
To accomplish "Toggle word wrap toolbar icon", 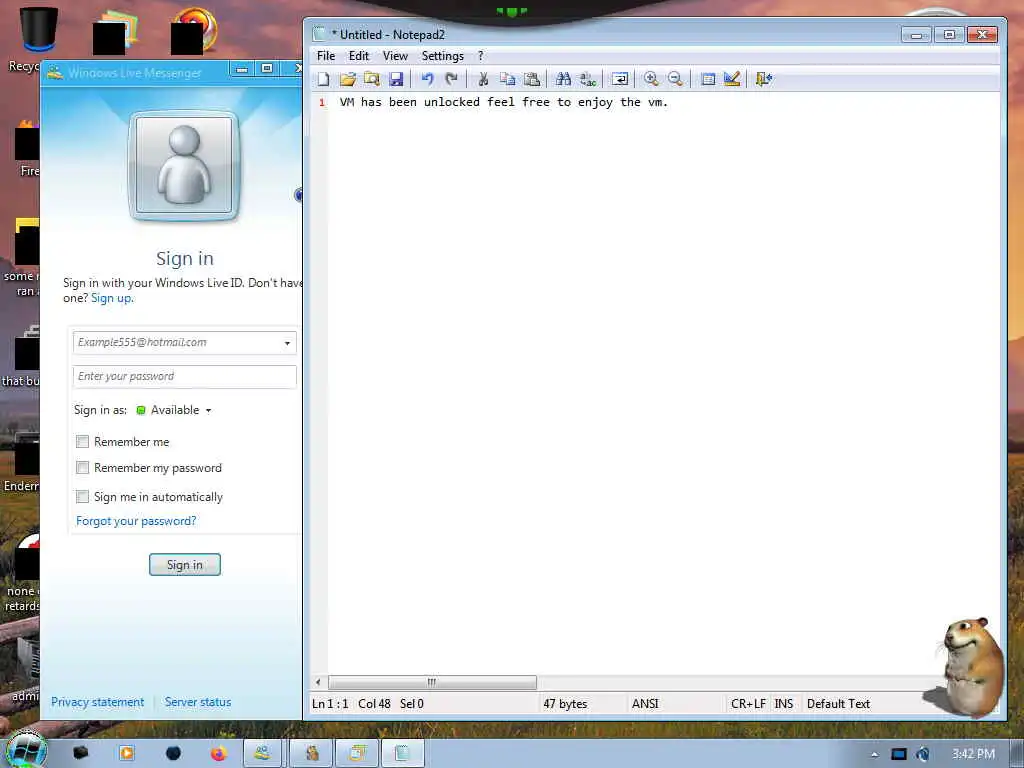I will coord(619,79).
